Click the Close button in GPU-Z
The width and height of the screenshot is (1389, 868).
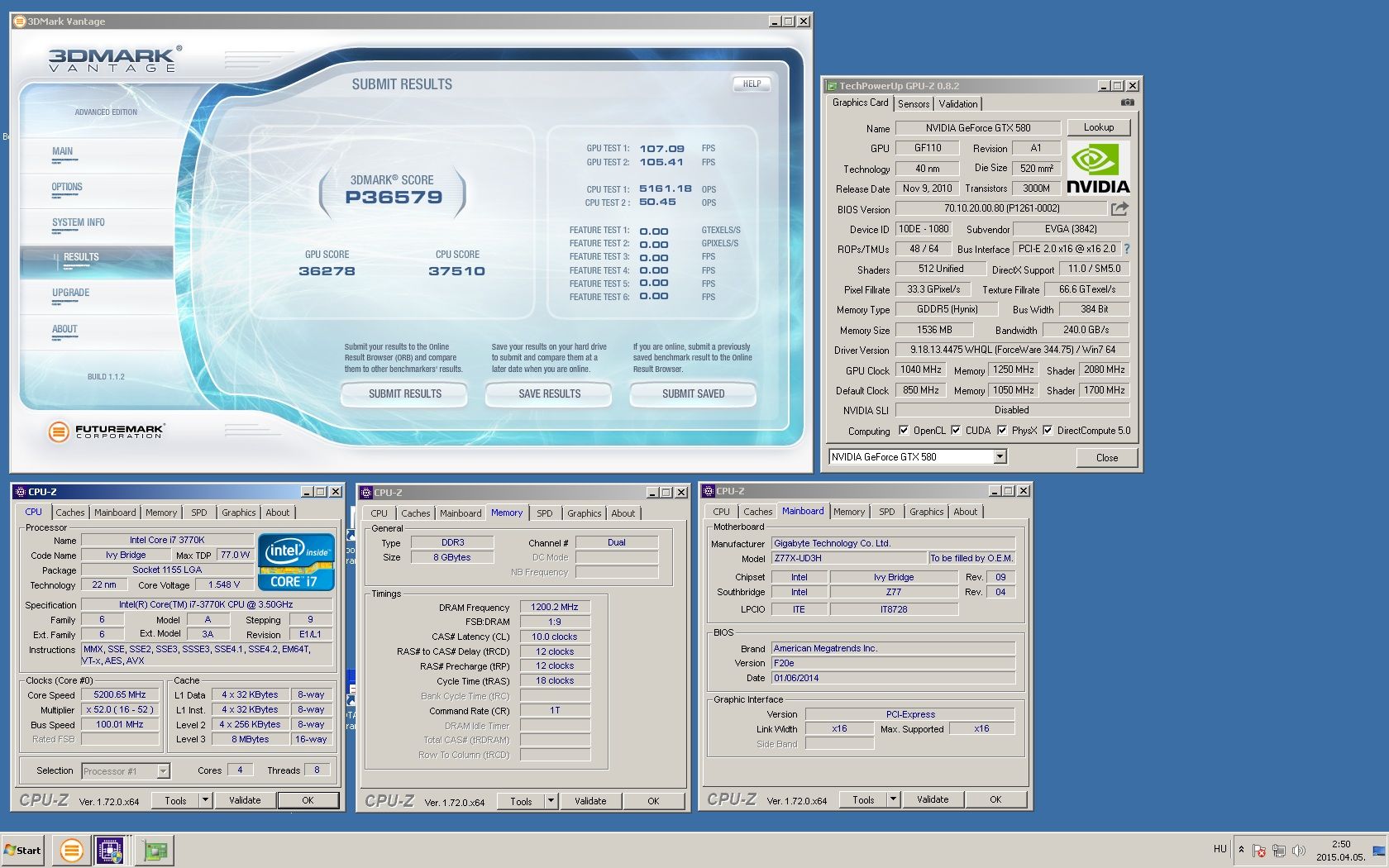1107,457
